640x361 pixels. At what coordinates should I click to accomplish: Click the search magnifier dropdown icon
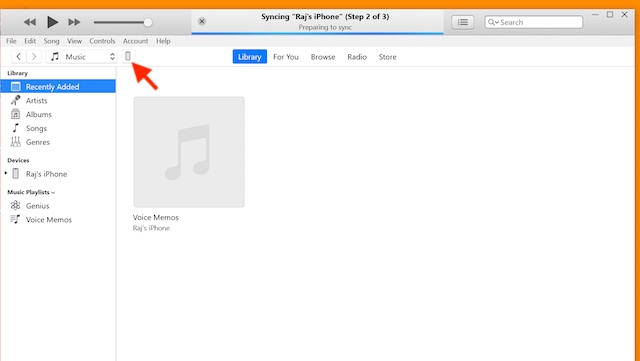click(493, 22)
